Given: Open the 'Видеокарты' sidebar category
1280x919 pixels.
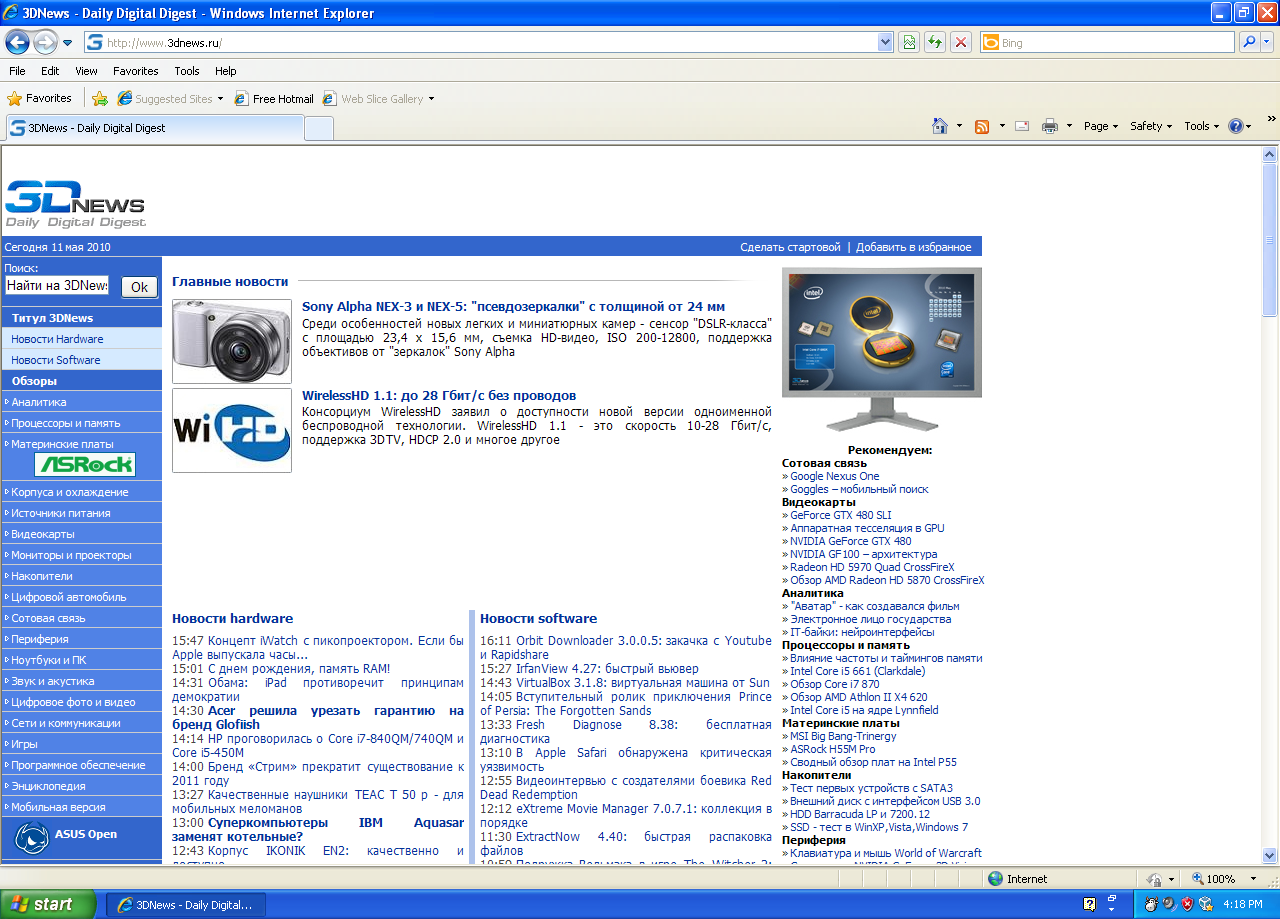Looking at the screenshot, I should point(43,534).
